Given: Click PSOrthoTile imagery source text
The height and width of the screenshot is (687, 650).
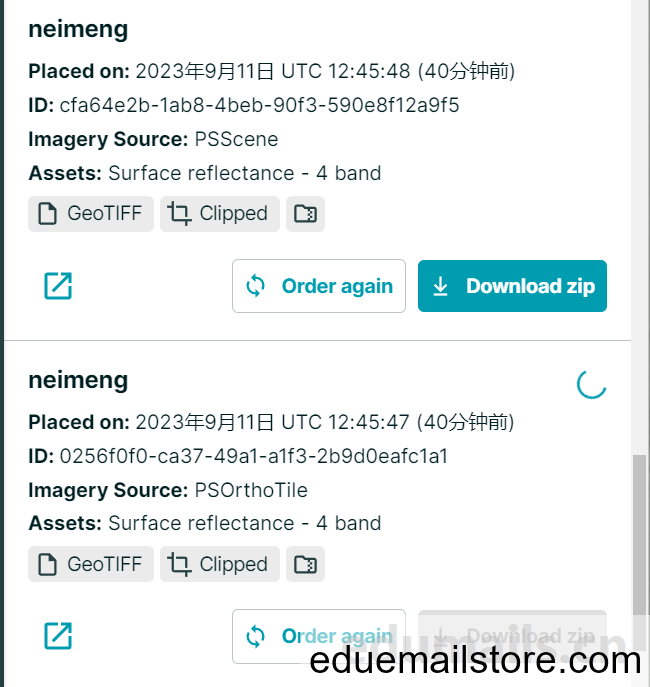Looking at the screenshot, I should click(x=251, y=490).
